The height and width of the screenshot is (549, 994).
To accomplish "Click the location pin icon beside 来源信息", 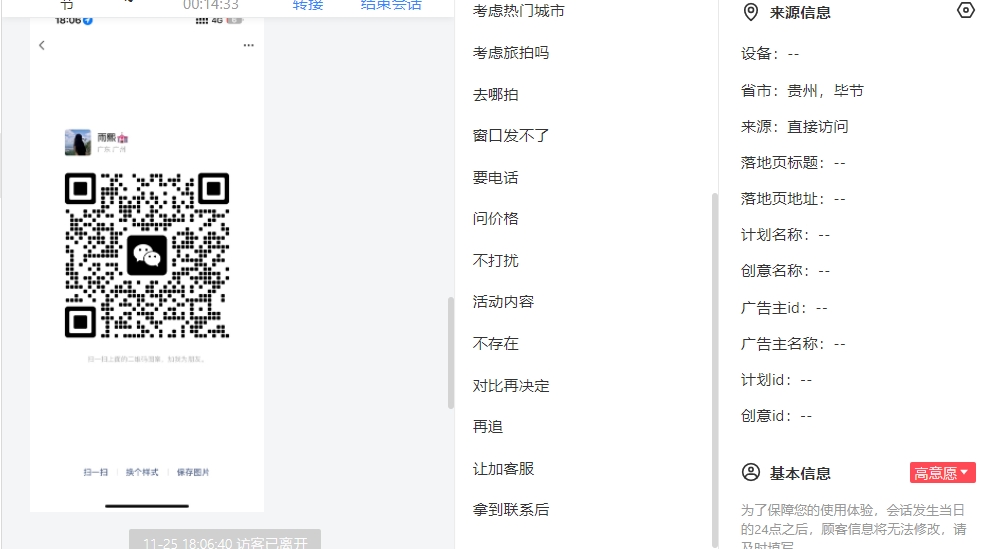I will [751, 12].
